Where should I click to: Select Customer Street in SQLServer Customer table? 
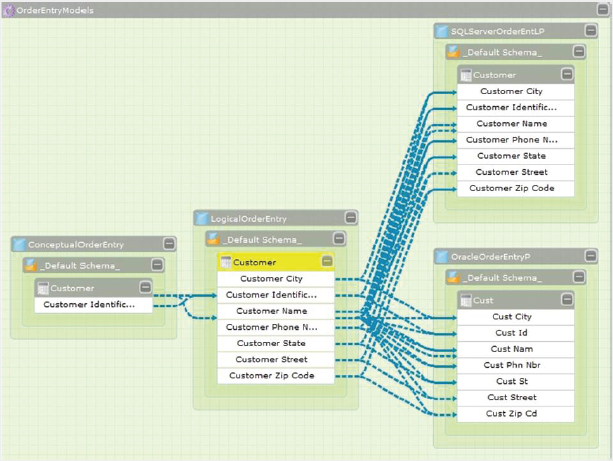[516, 172]
